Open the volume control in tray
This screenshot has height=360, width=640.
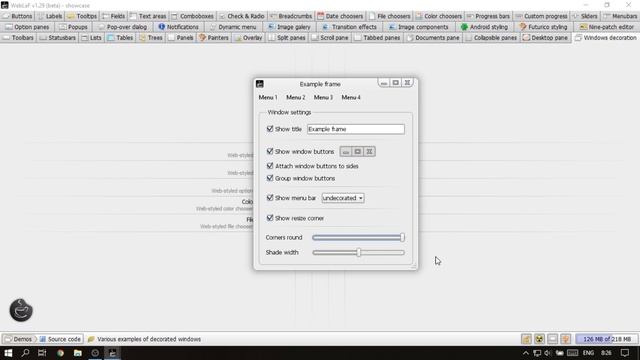click(547, 353)
